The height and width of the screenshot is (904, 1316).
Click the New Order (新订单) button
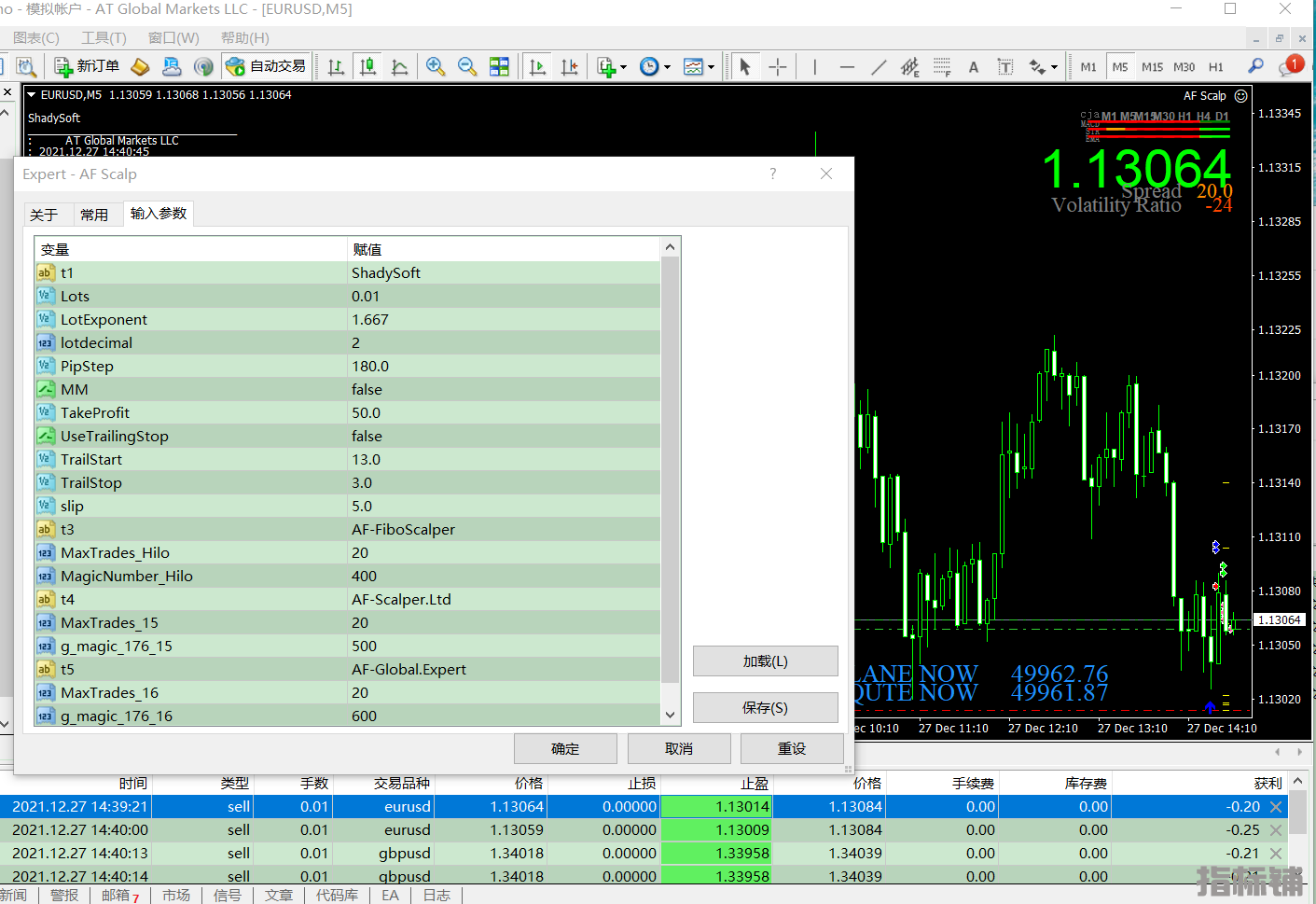click(x=87, y=66)
